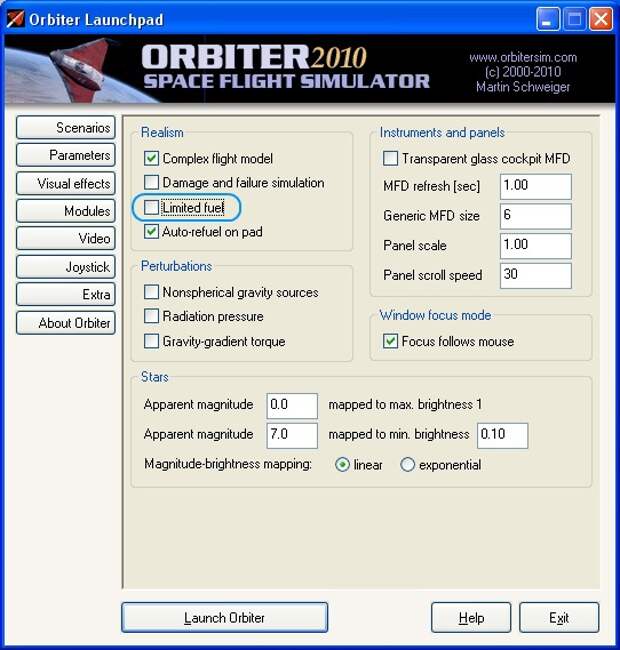This screenshot has width=620, height=650.
Task: Switch to the Parameters tab
Action: (x=66, y=155)
